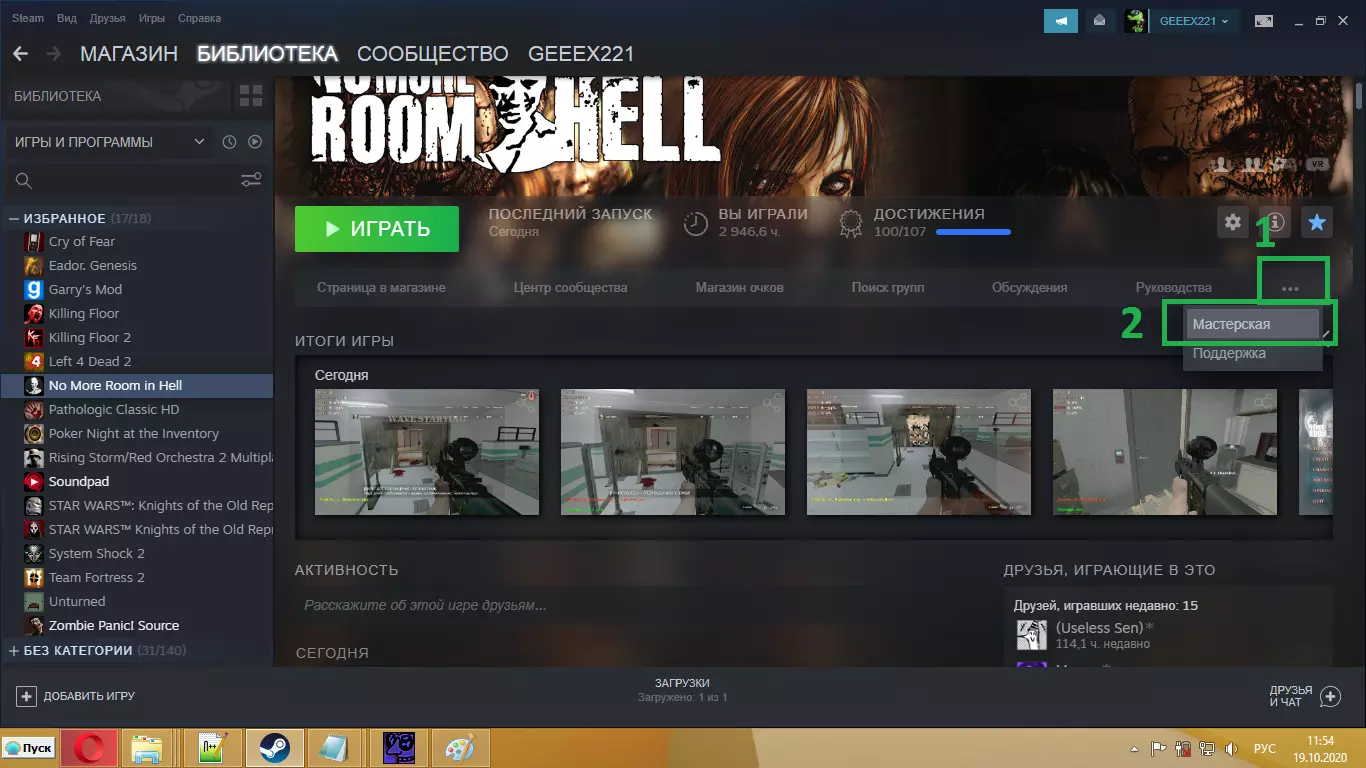Open Руководства link
1366x768 pixels.
click(x=1174, y=288)
